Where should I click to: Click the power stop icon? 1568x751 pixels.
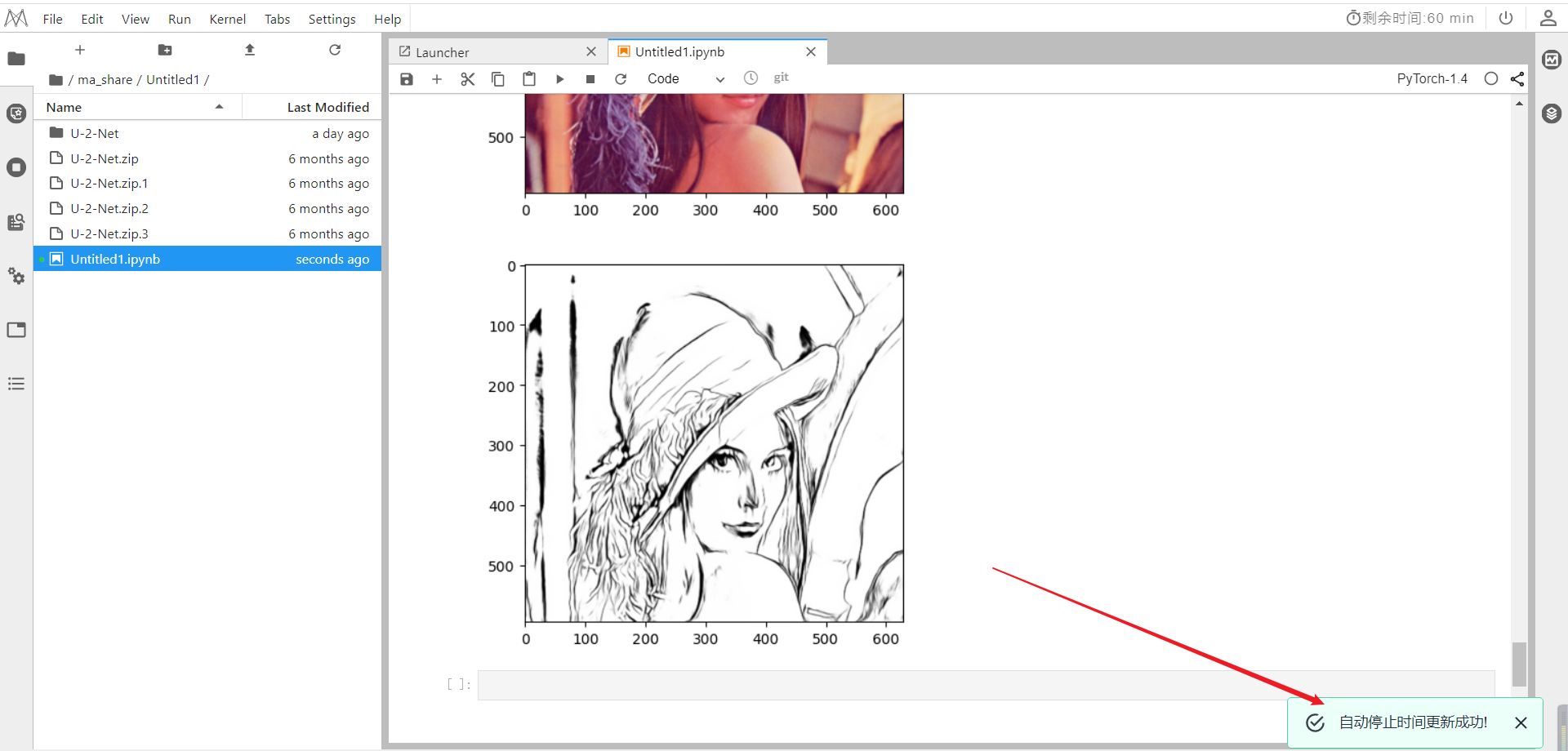point(1506,18)
